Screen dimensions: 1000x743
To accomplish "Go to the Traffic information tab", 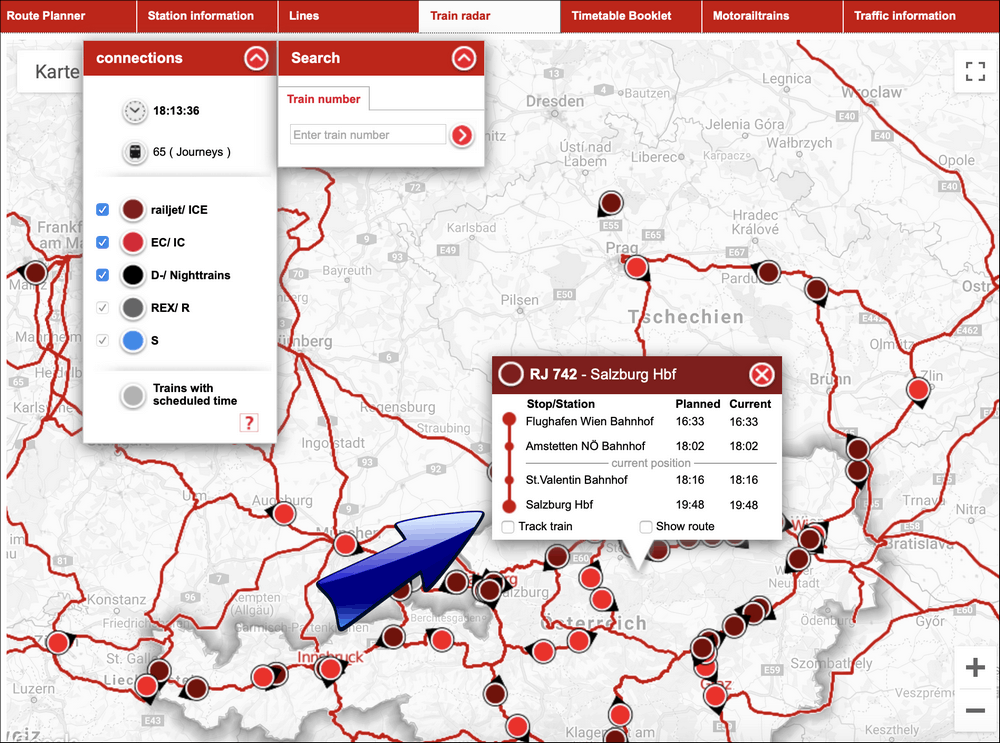I will click(x=922, y=16).
